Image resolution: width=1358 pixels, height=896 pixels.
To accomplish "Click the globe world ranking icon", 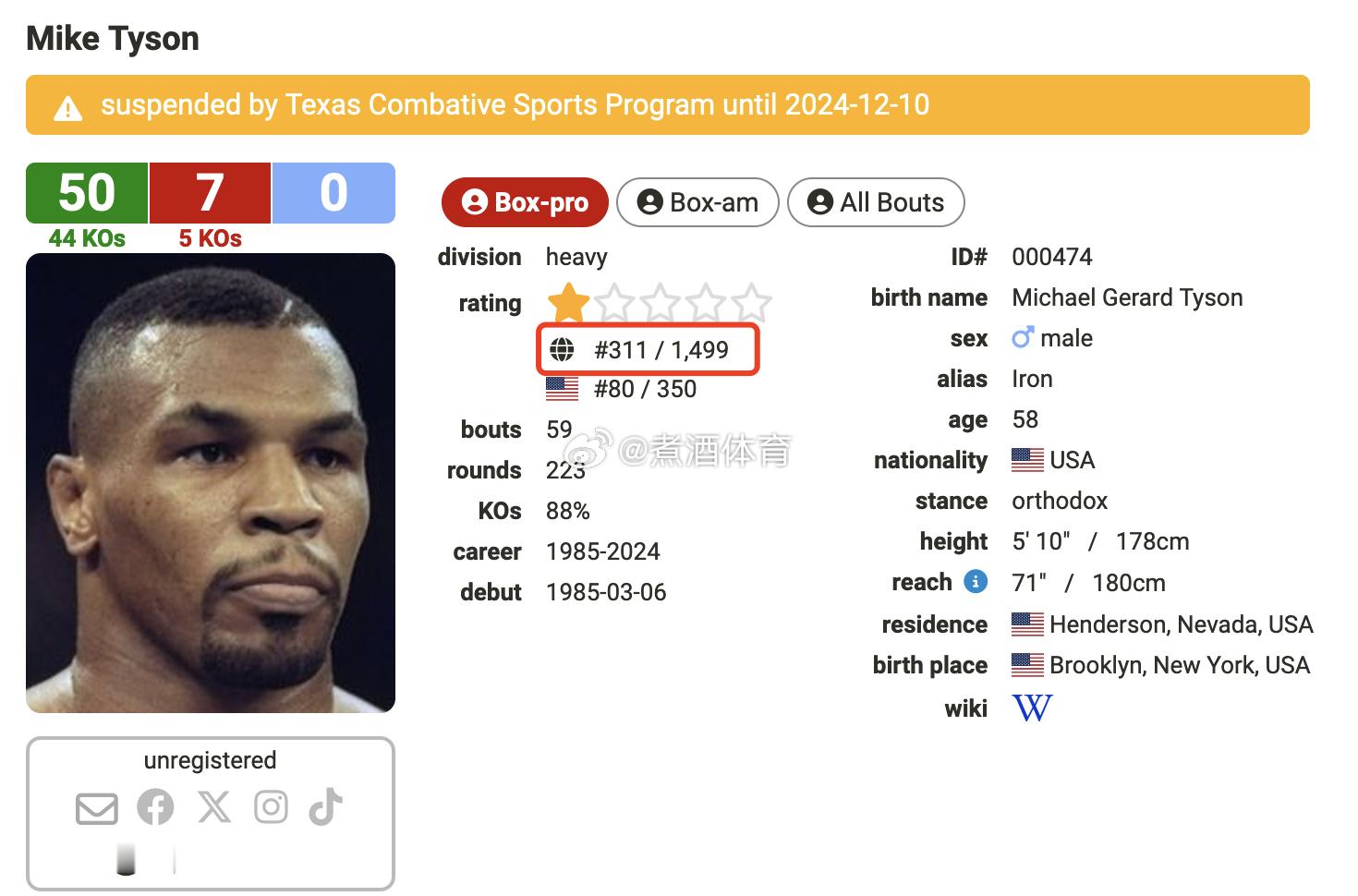I will [562, 350].
